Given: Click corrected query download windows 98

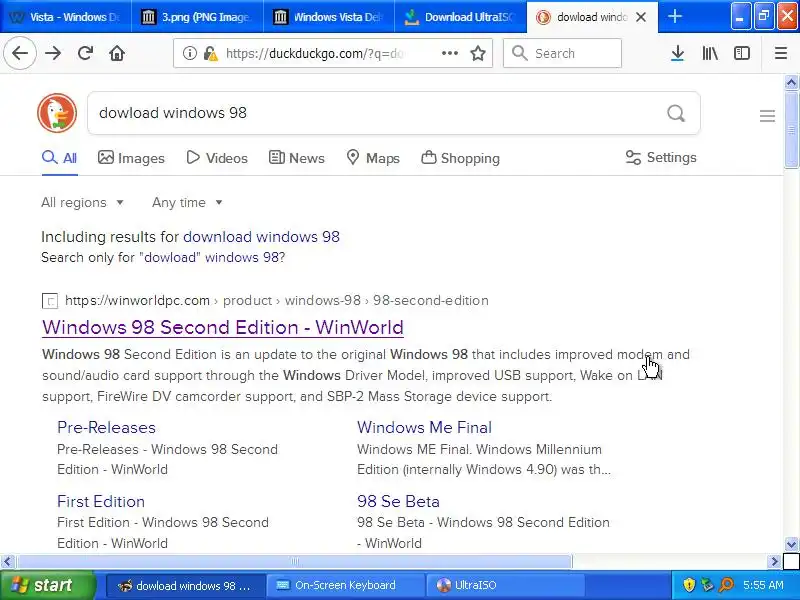Looking at the screenshot, I should coord(261,237).
